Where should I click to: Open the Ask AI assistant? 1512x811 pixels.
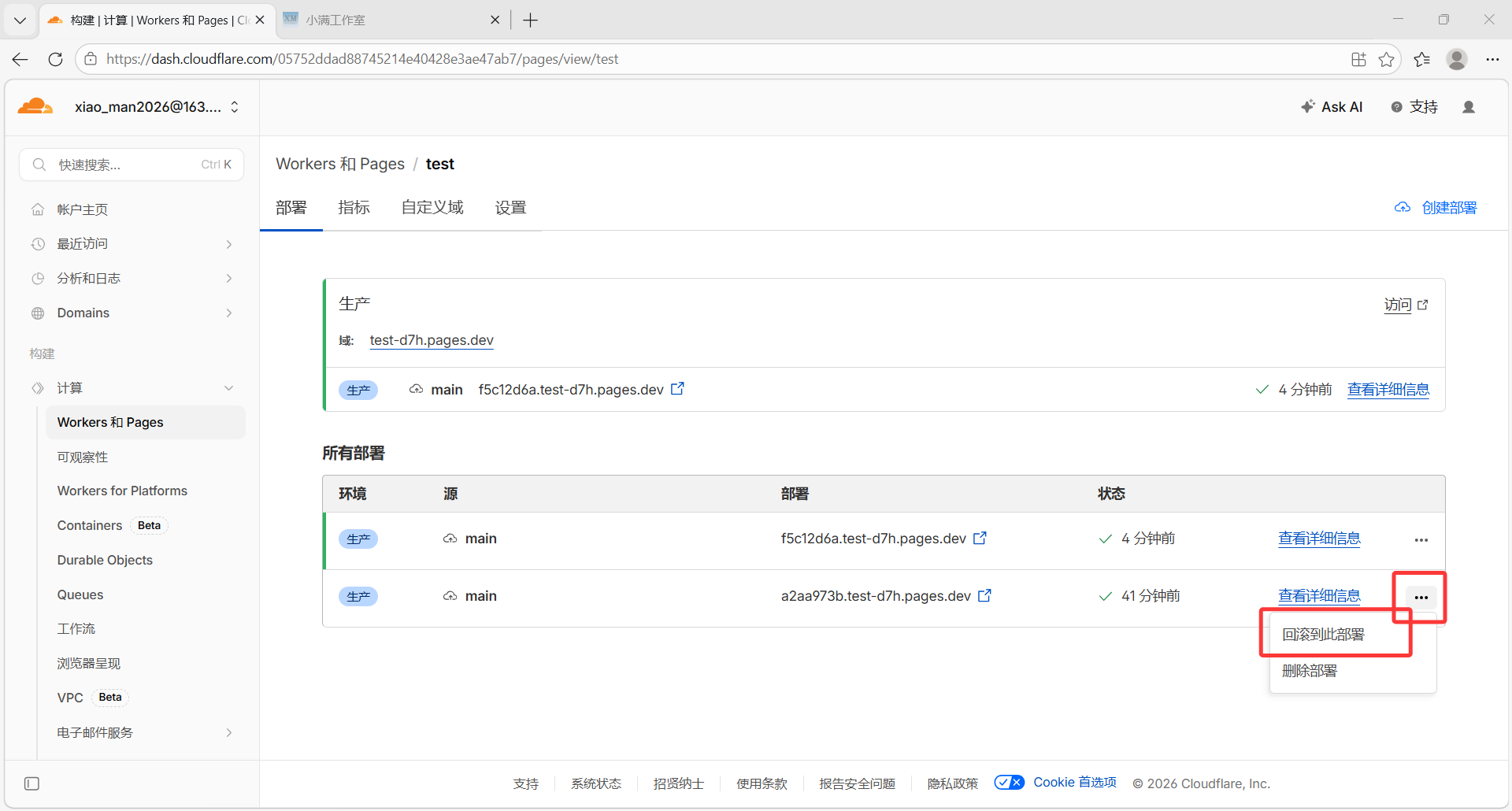1332,107
